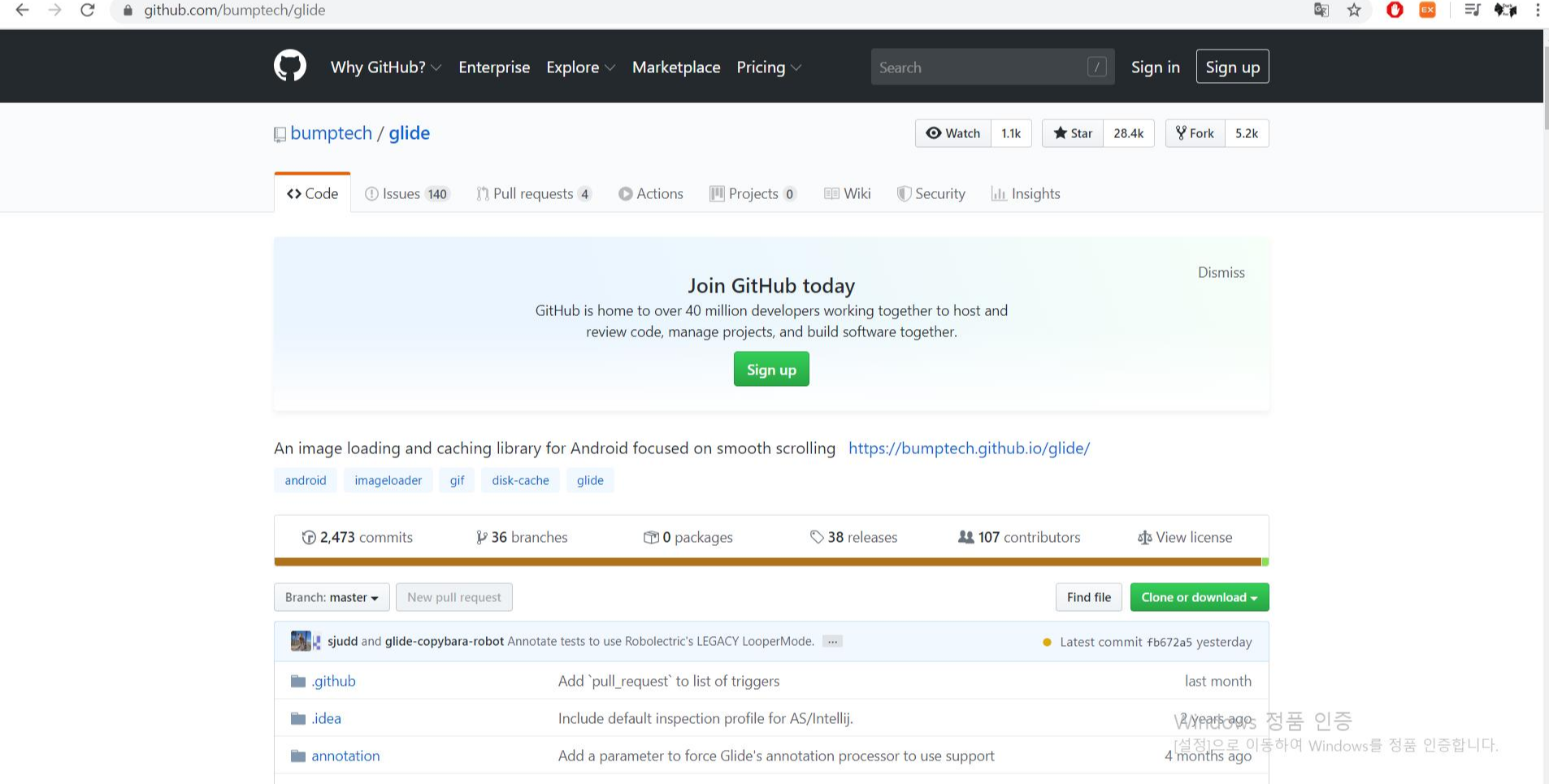Open the Issues tab
Viewport: 1549px width, 784px height.
(x=406, y=193)
